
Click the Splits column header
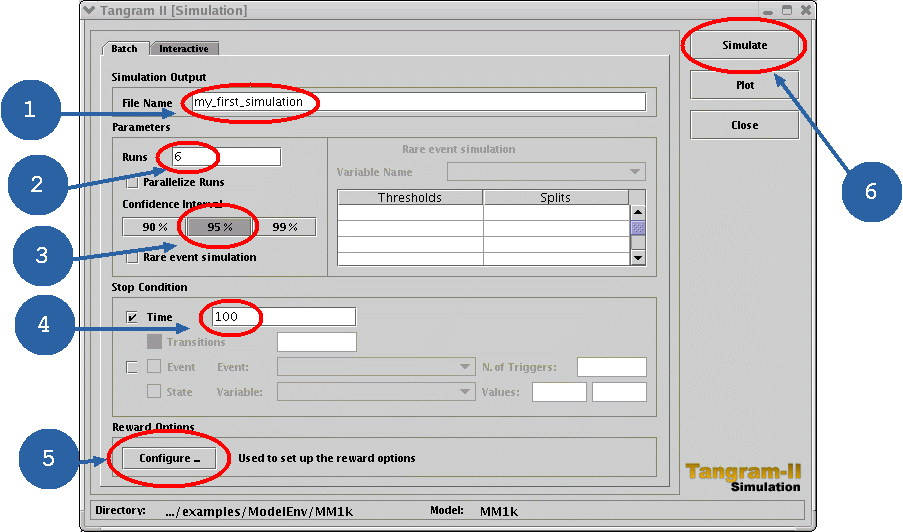click(556, 197)
